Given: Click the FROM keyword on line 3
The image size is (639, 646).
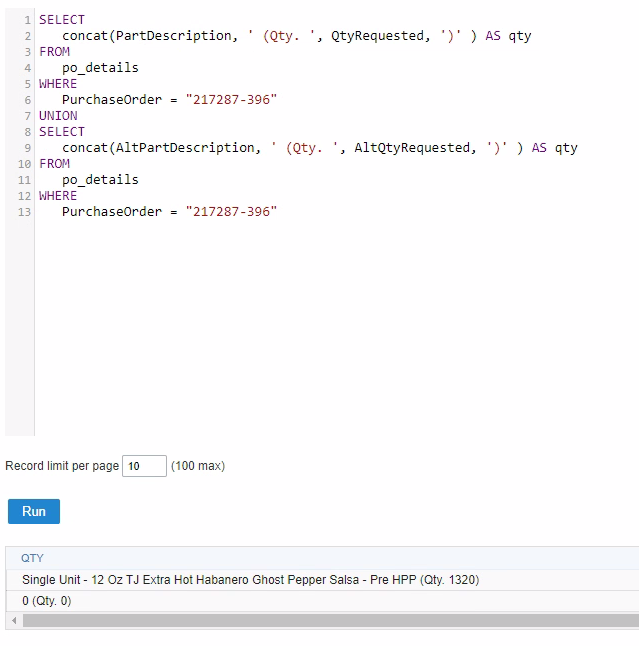Looking at the screenshot, I should (x=54, y=52).
